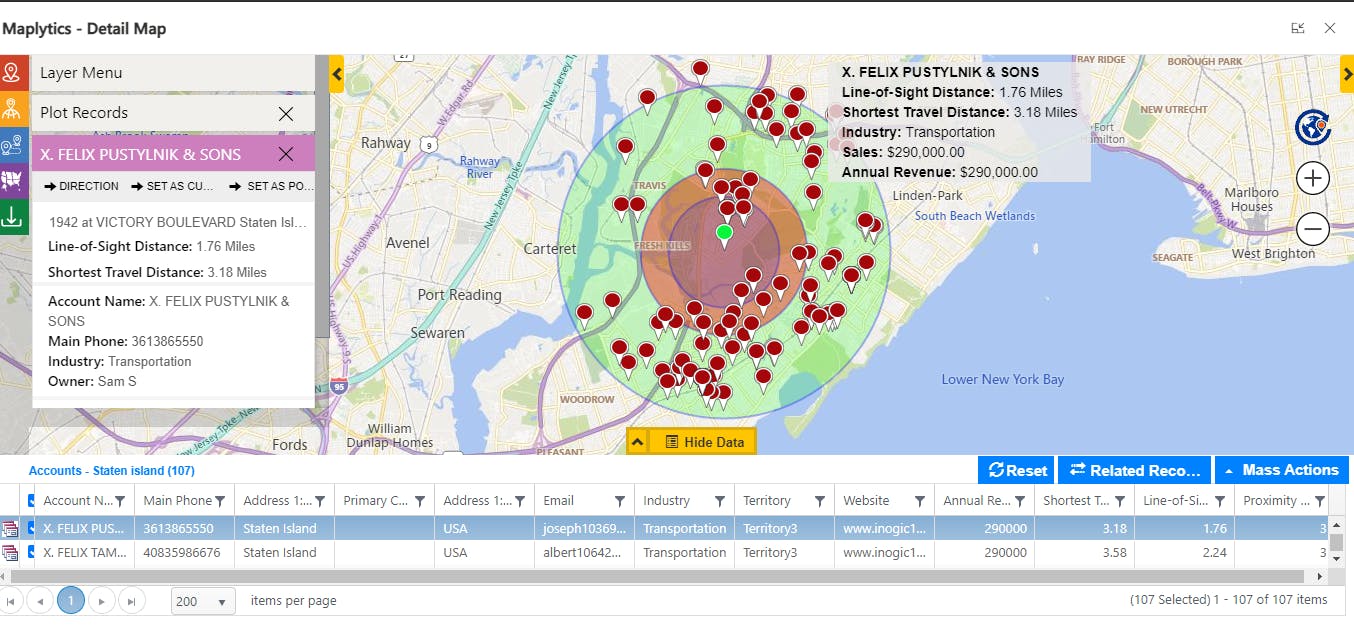Open the orange territory sidebar icon
The image size is (1354, 626).
pyautogui.click(x=13, y=108)
